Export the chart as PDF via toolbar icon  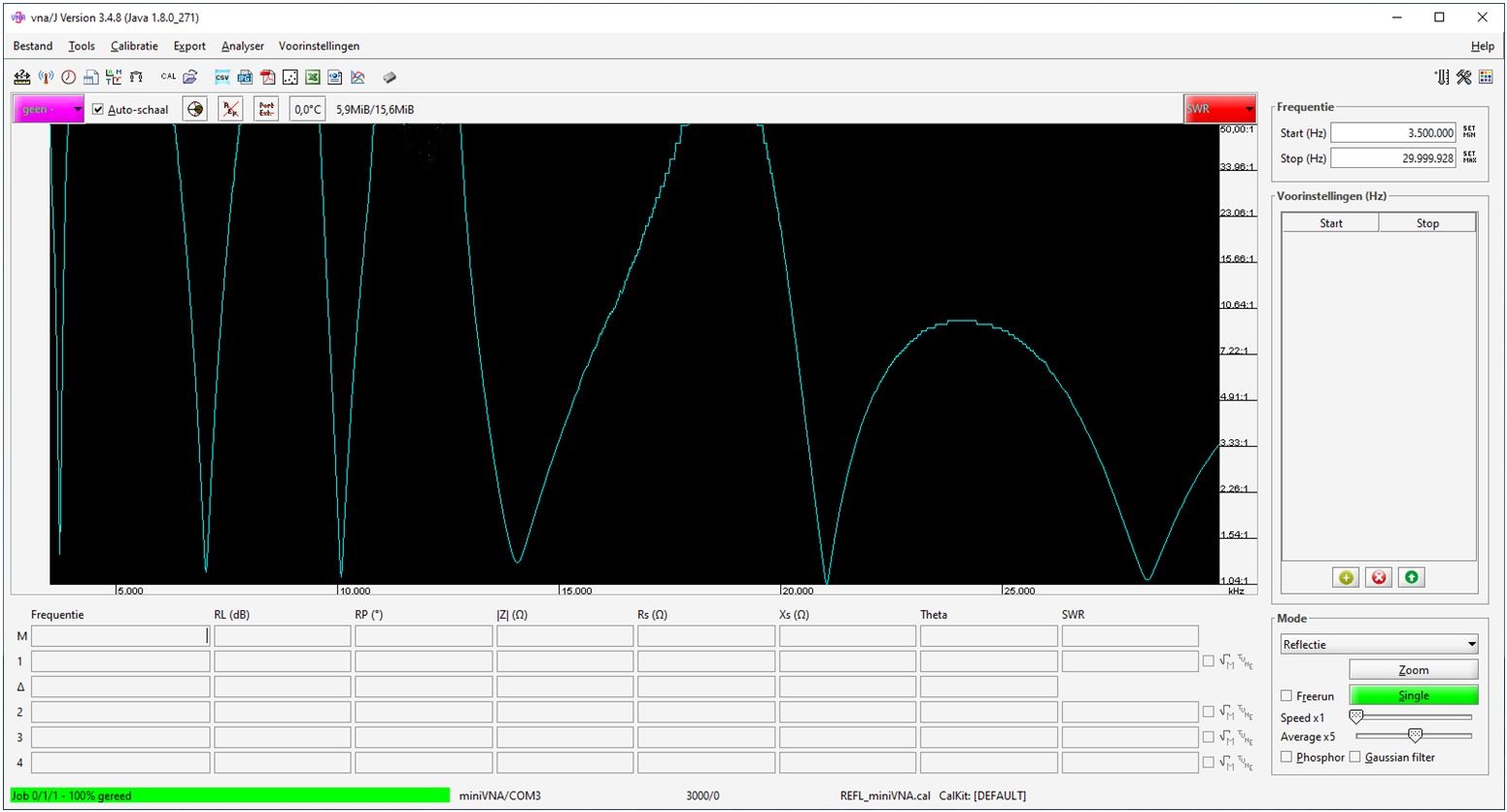coord(267,78)
